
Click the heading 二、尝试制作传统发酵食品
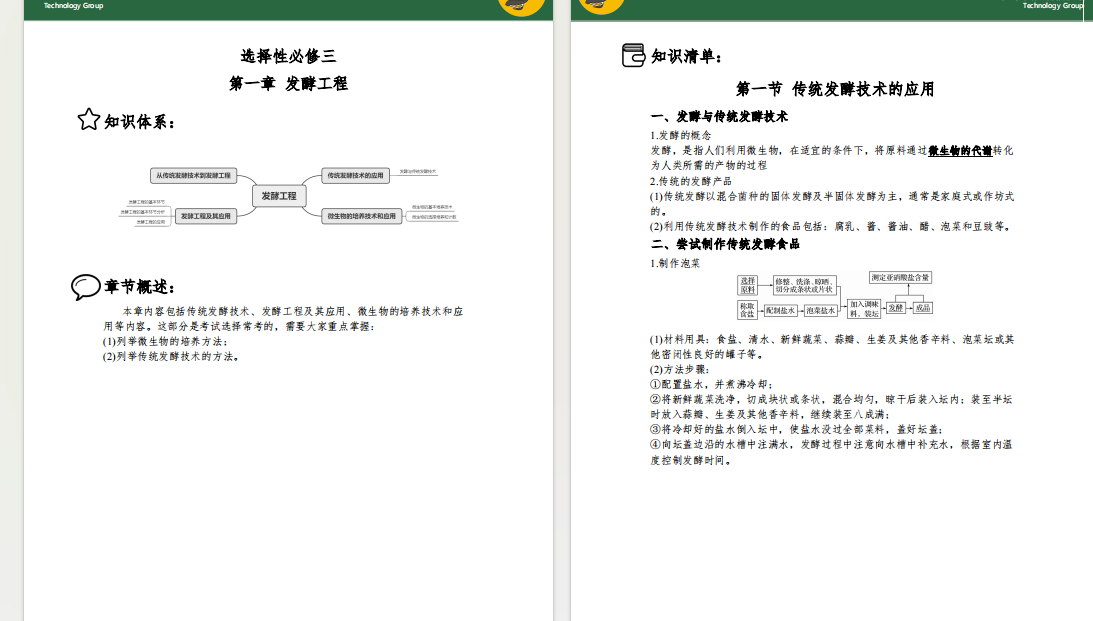[725, 244]
